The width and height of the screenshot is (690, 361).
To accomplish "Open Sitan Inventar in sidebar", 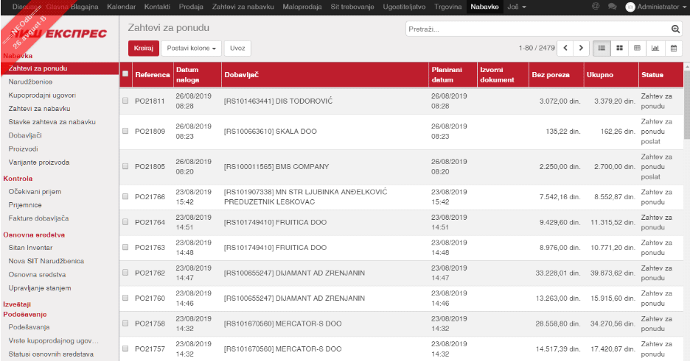I will tap(30, 247).
